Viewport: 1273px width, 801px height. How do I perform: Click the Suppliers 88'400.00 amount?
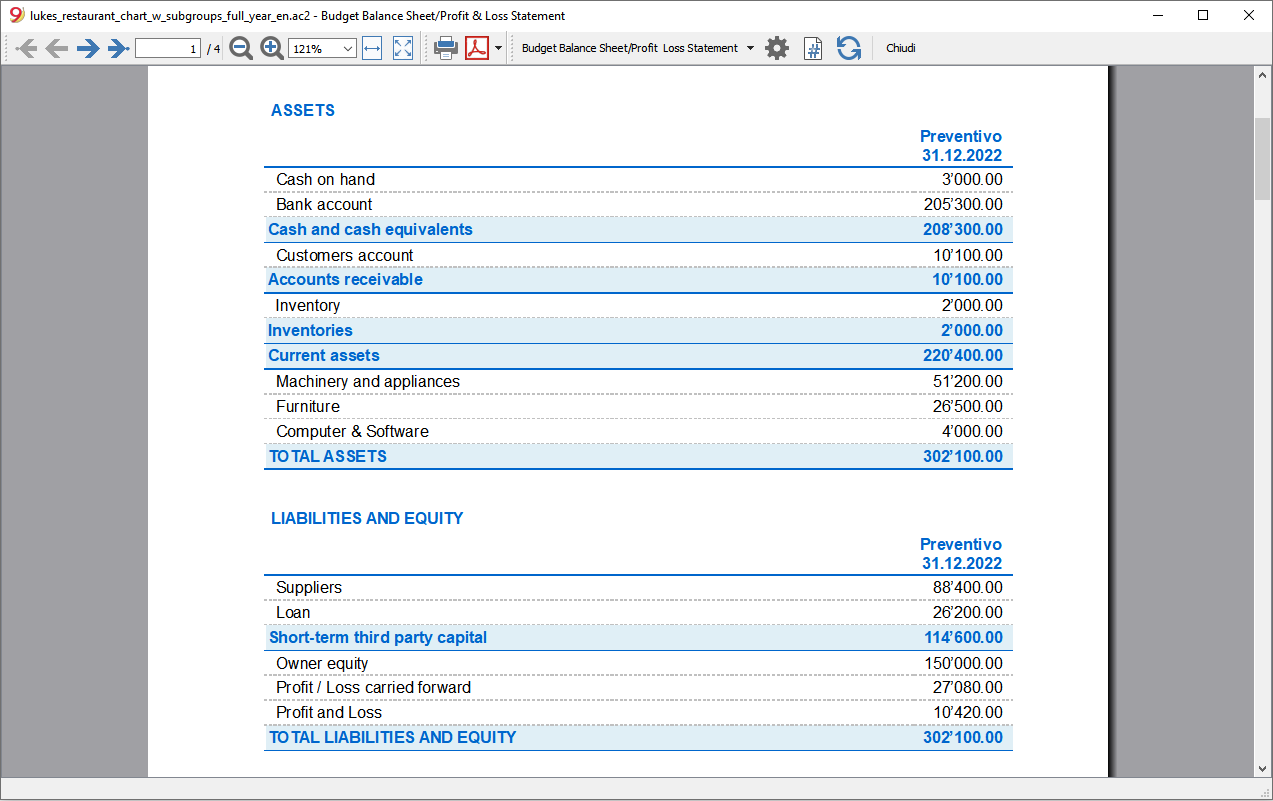pyautogui.click(x=968, y=588)
